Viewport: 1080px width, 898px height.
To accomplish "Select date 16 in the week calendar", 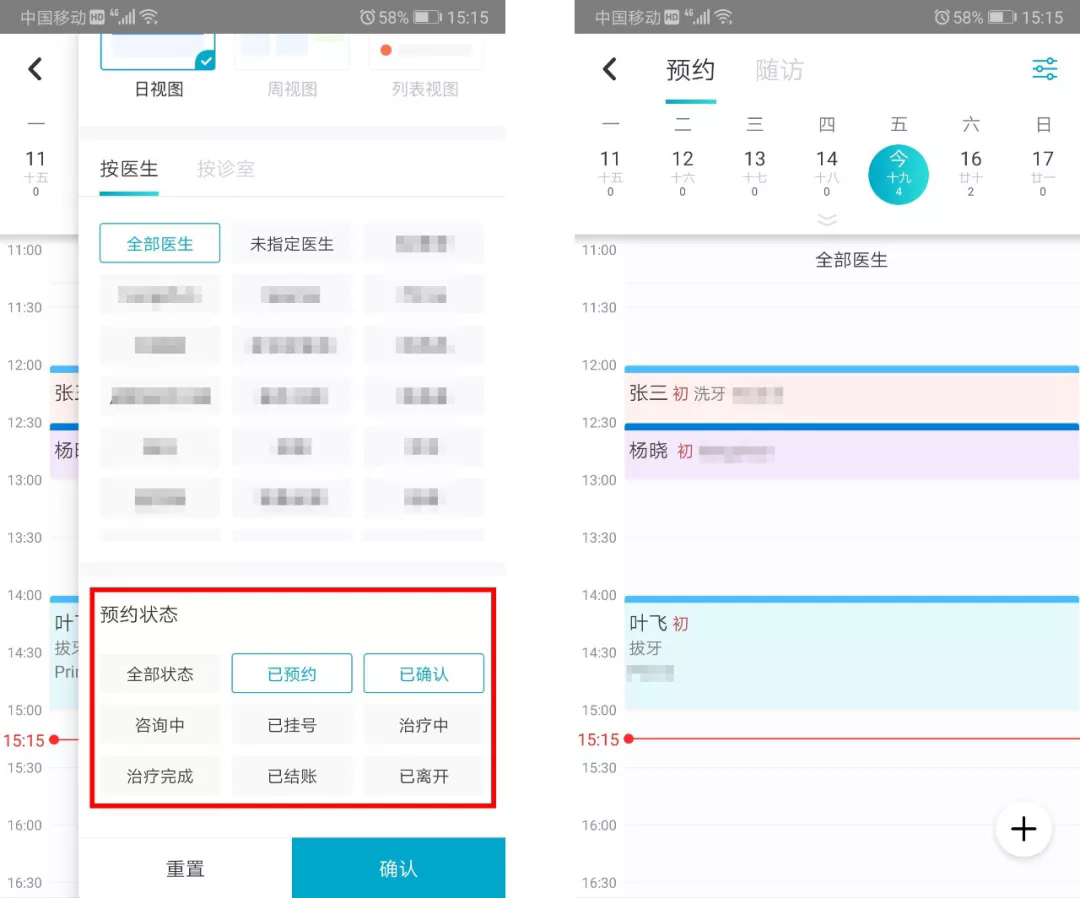I will [970, 173].
